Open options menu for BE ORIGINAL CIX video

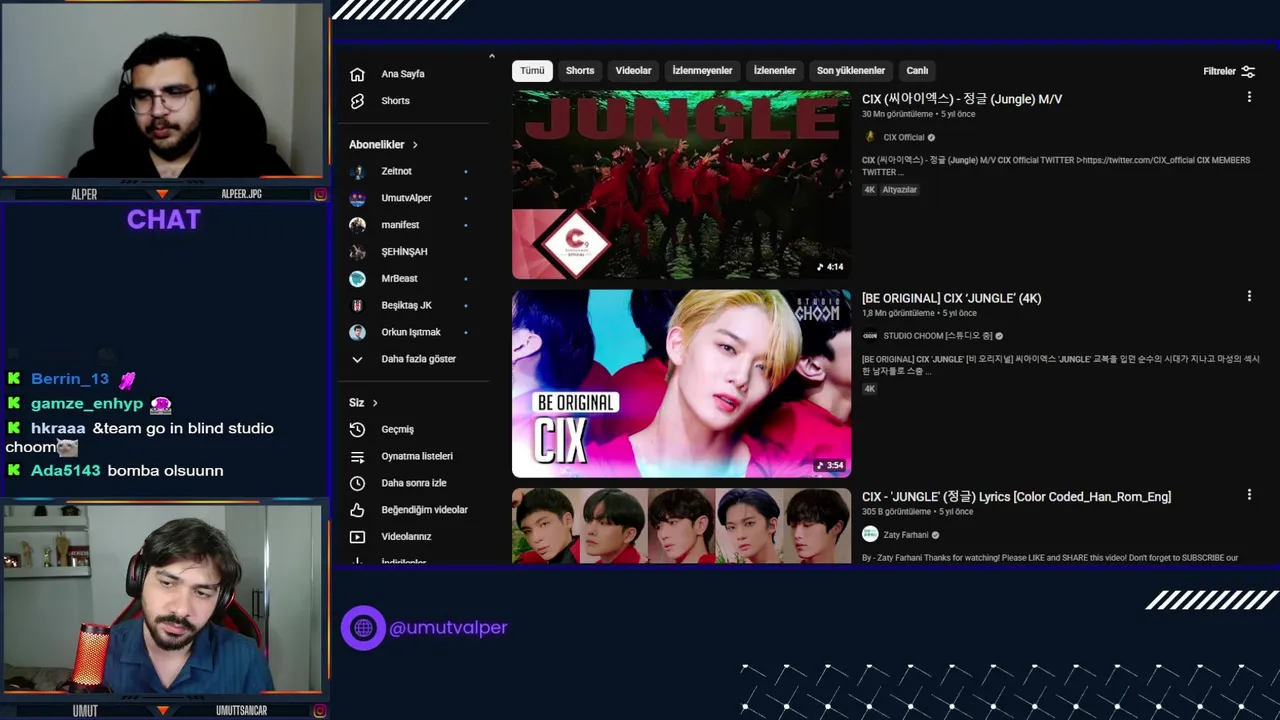(x=1249, y=296)
